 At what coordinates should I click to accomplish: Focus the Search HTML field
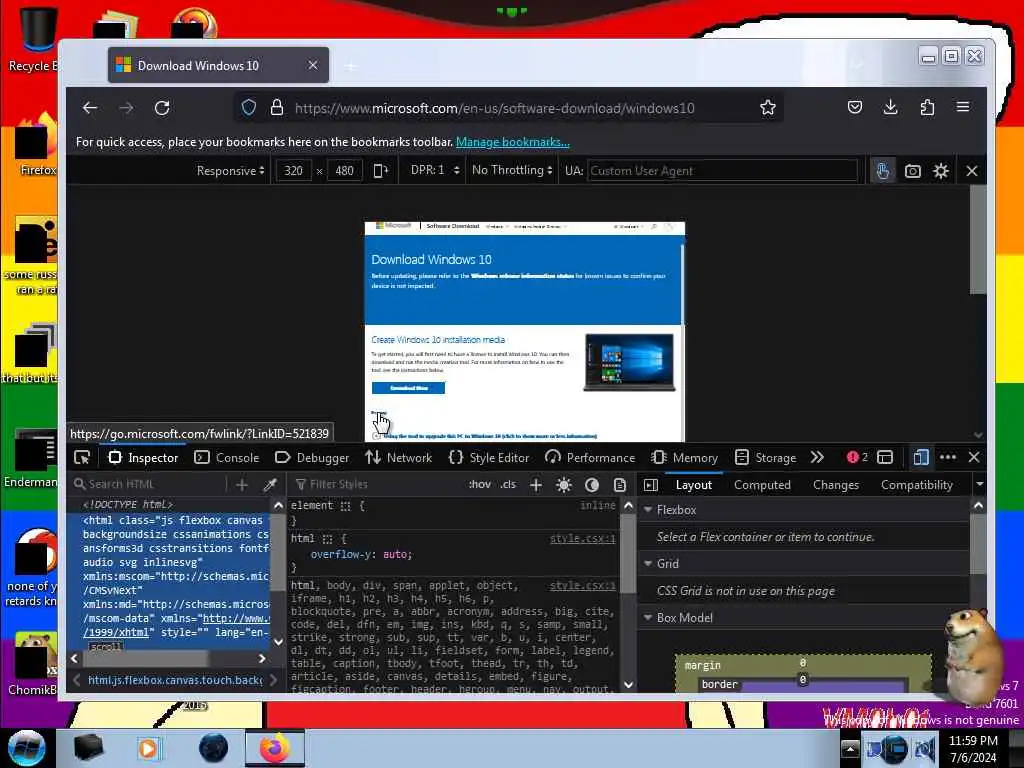pos(149,485)
